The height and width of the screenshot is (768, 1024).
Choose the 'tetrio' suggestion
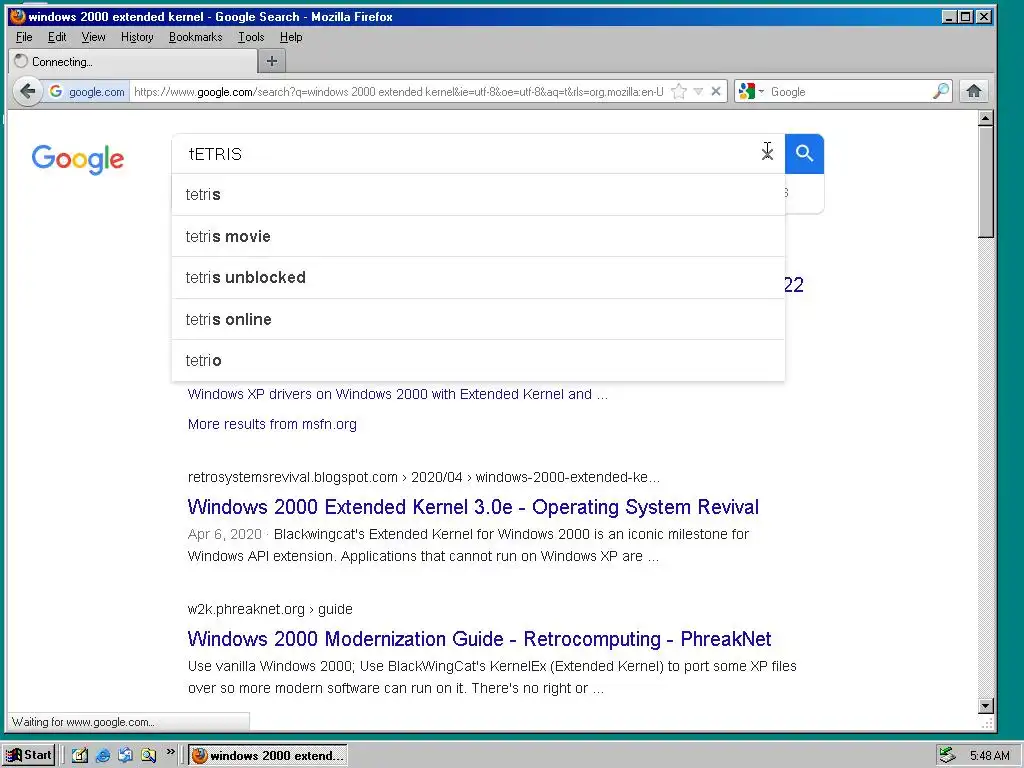(x=478, y=360)
